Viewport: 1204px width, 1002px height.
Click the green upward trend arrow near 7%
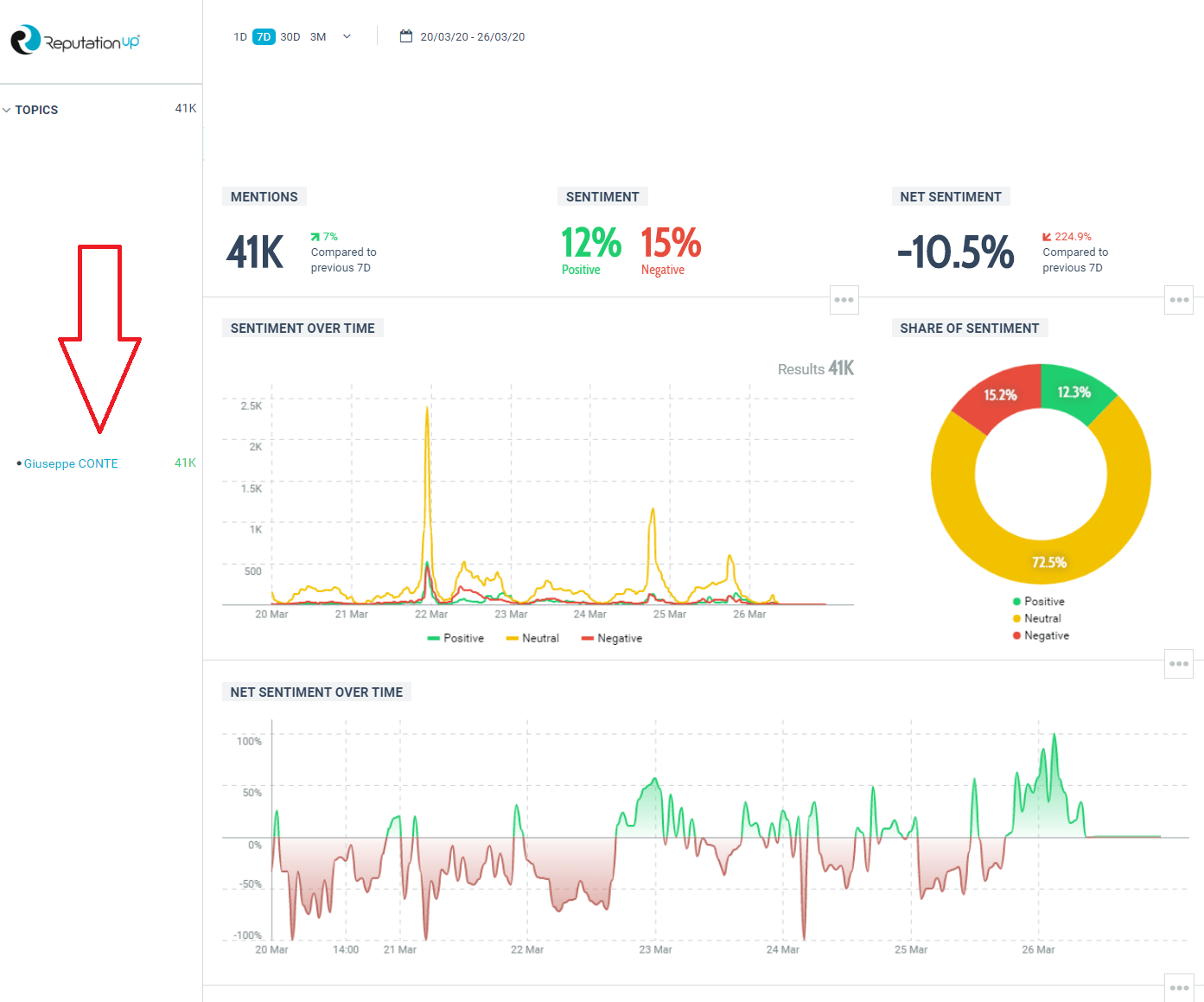tap(315, 235)
